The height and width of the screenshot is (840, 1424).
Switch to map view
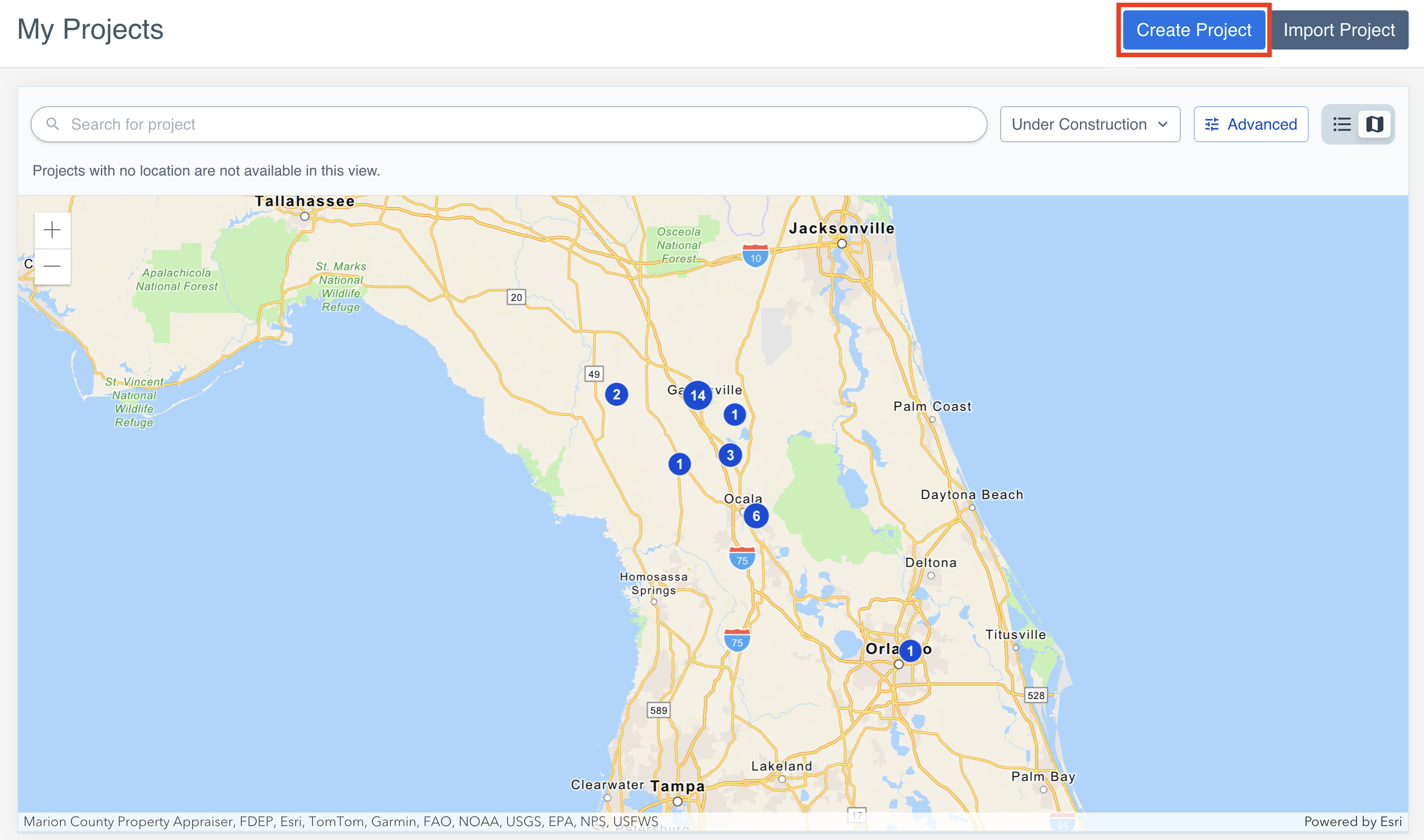1374,124
